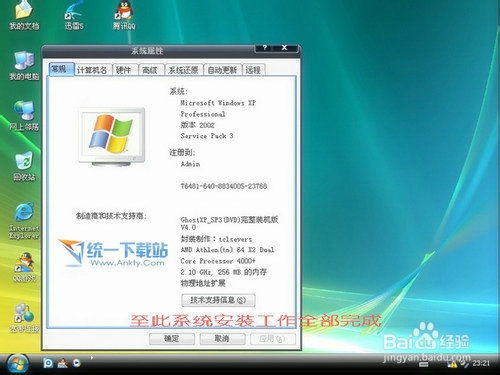
Task: Select the 回收站 recycle bin icon
Action: click(24, 166)
